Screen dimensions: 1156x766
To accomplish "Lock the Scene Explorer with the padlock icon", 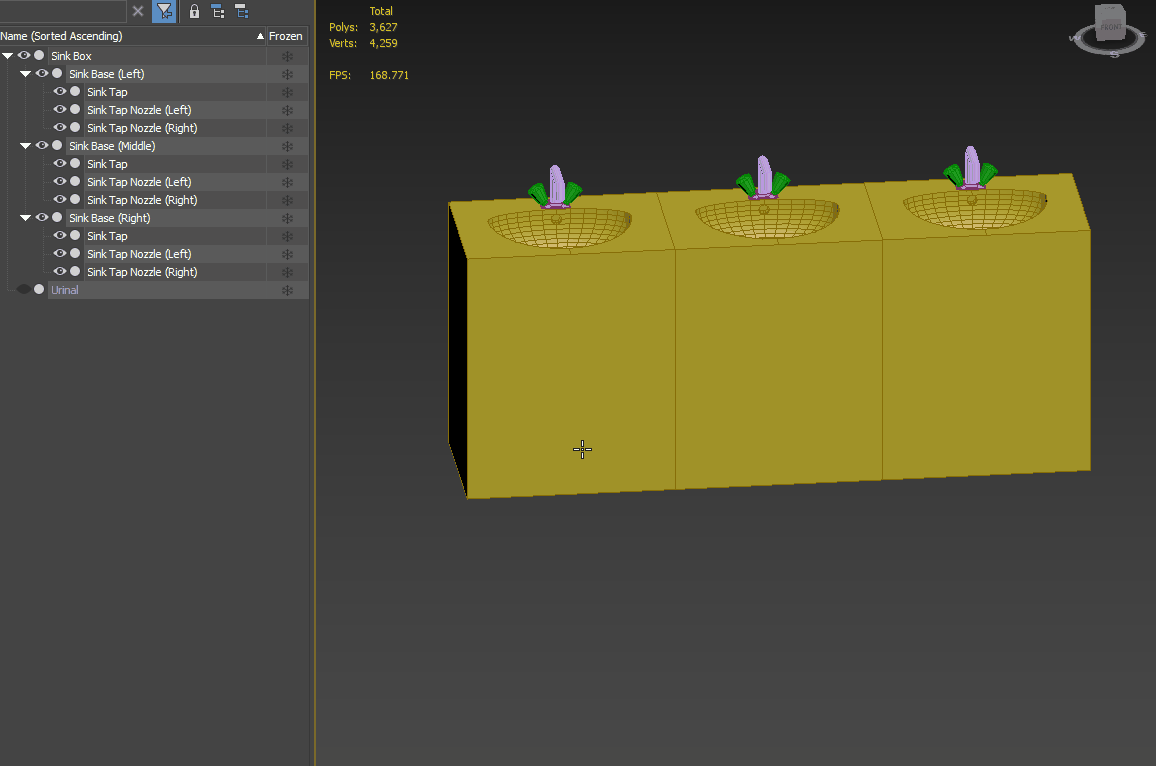I will click(x=194, y=11).
